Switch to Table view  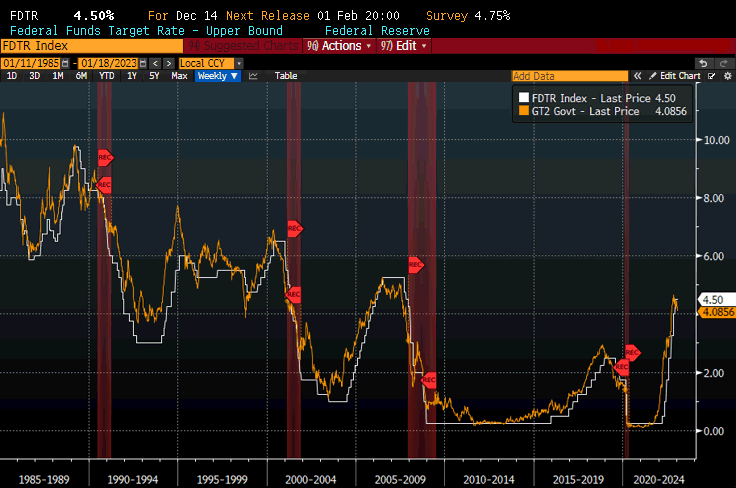point(286,76)
